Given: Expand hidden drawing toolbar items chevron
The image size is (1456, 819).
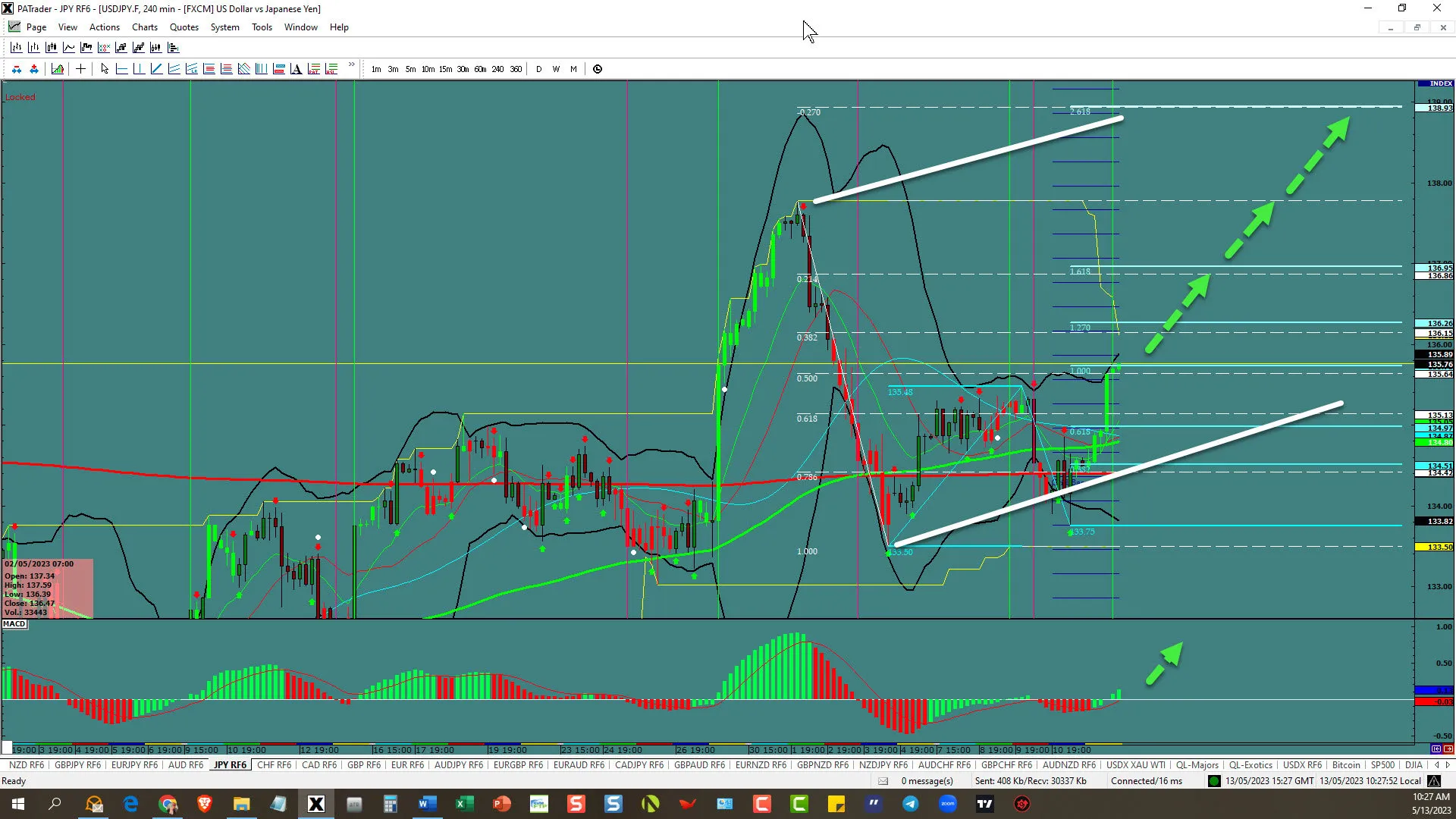Looking at the screenshot, I should [351, 64].
